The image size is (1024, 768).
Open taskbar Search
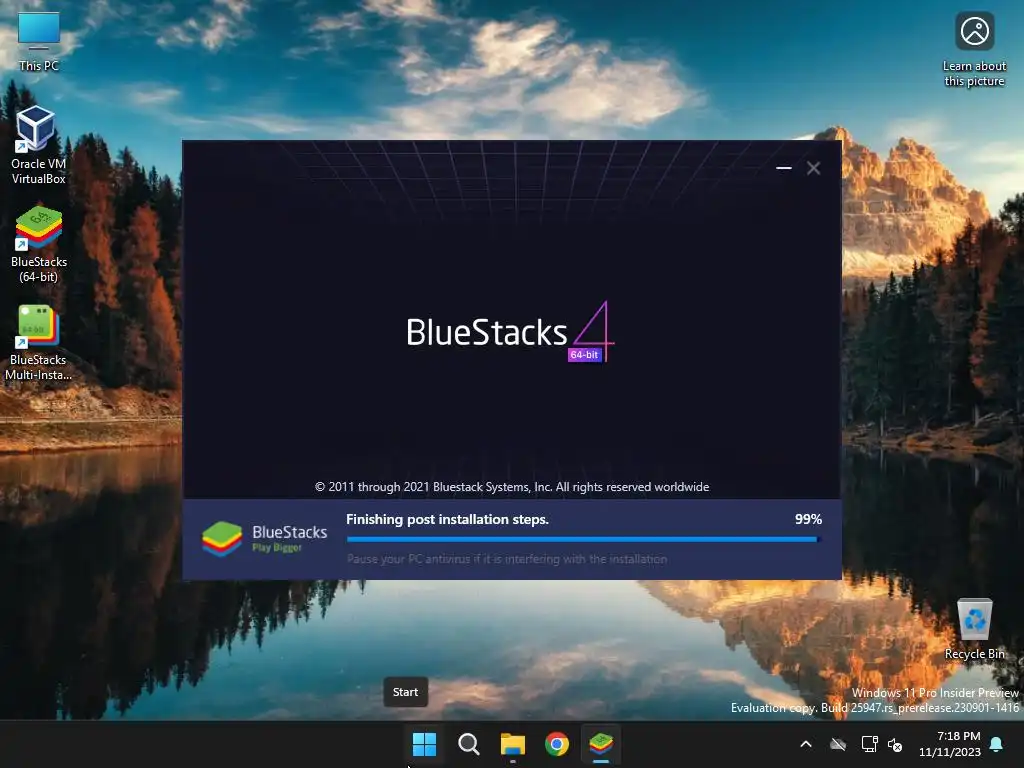[x=468, y=744]
